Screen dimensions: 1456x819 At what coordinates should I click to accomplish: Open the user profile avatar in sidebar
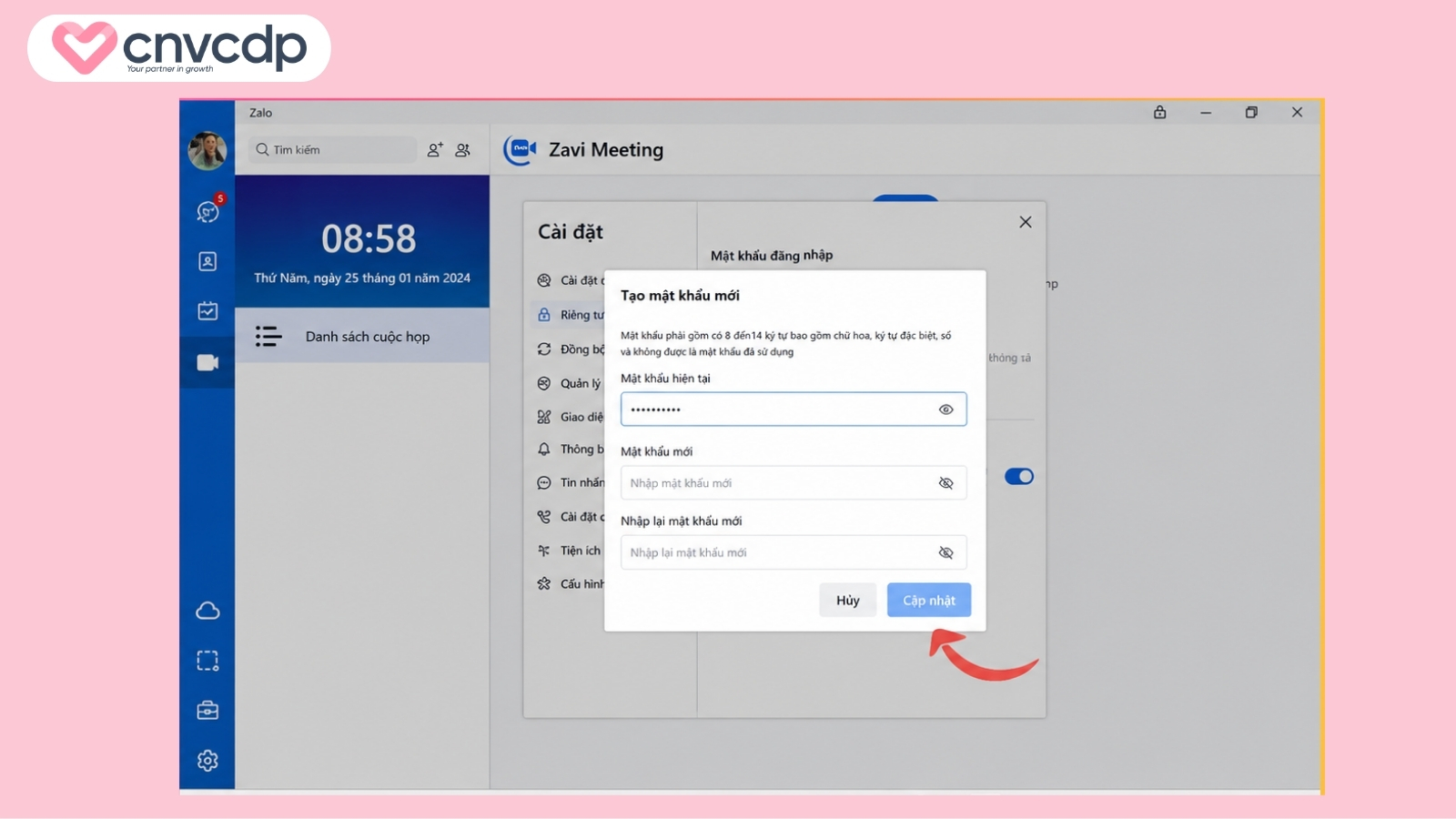(x=207, y=150)
